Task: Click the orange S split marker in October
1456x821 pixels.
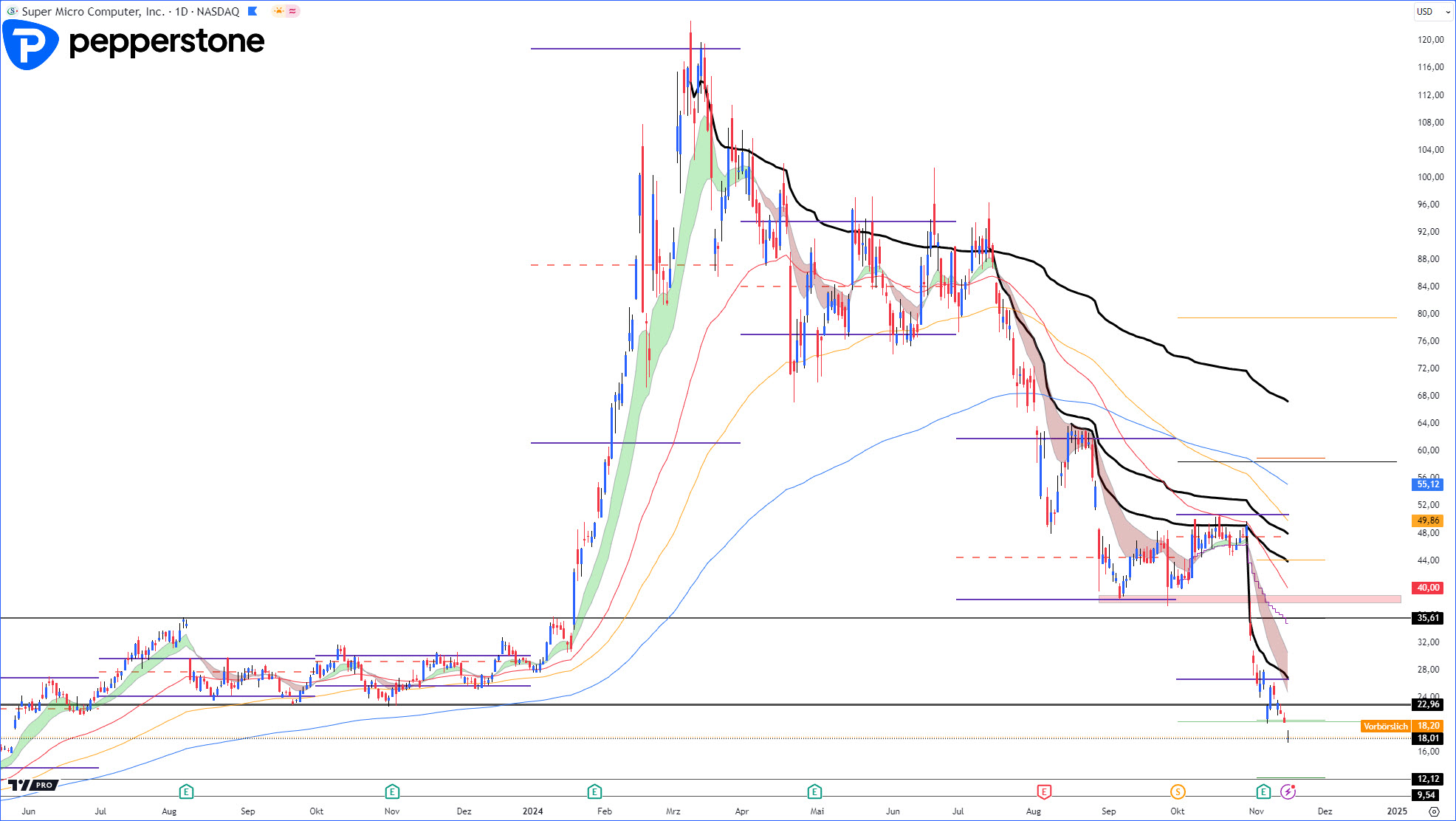Action: click(x=1178, y=792)
